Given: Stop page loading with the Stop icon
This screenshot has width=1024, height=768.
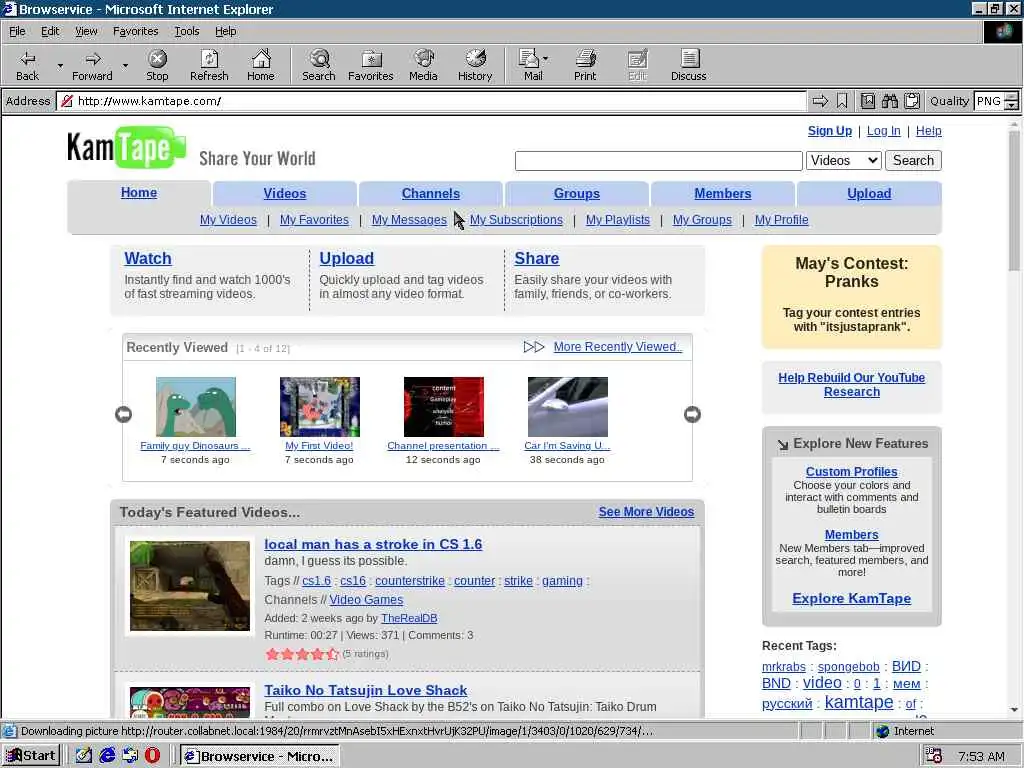Looking at the screenshot, I should [x=157, y=59].
